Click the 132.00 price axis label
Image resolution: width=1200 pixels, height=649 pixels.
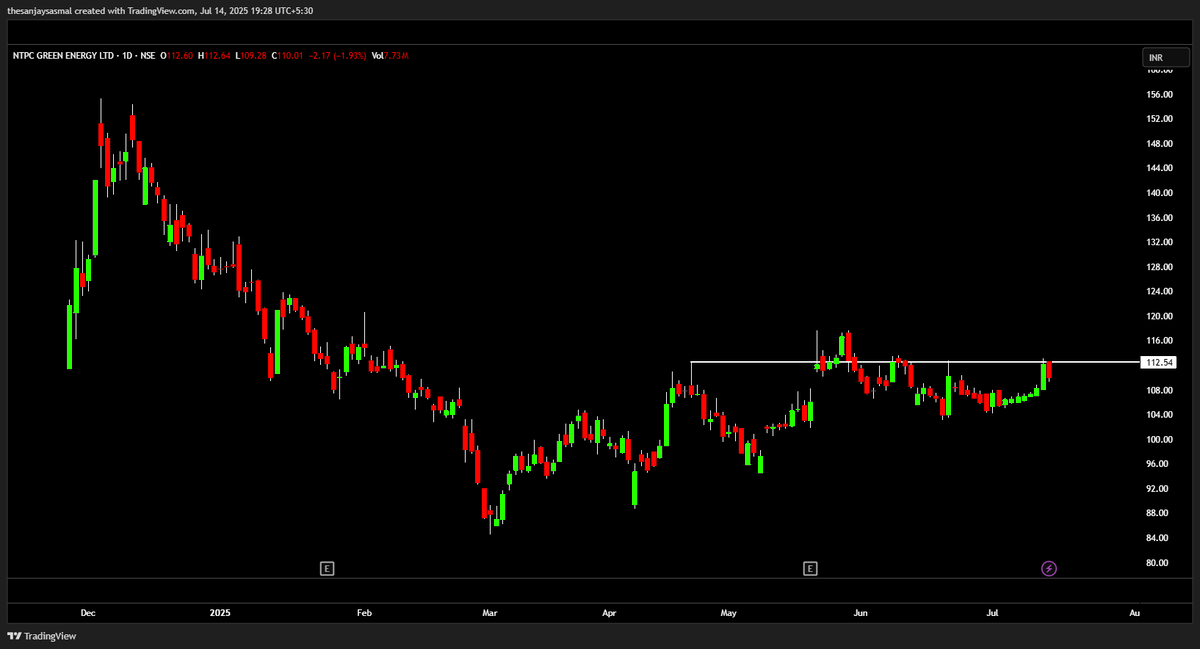(1159, 242)
